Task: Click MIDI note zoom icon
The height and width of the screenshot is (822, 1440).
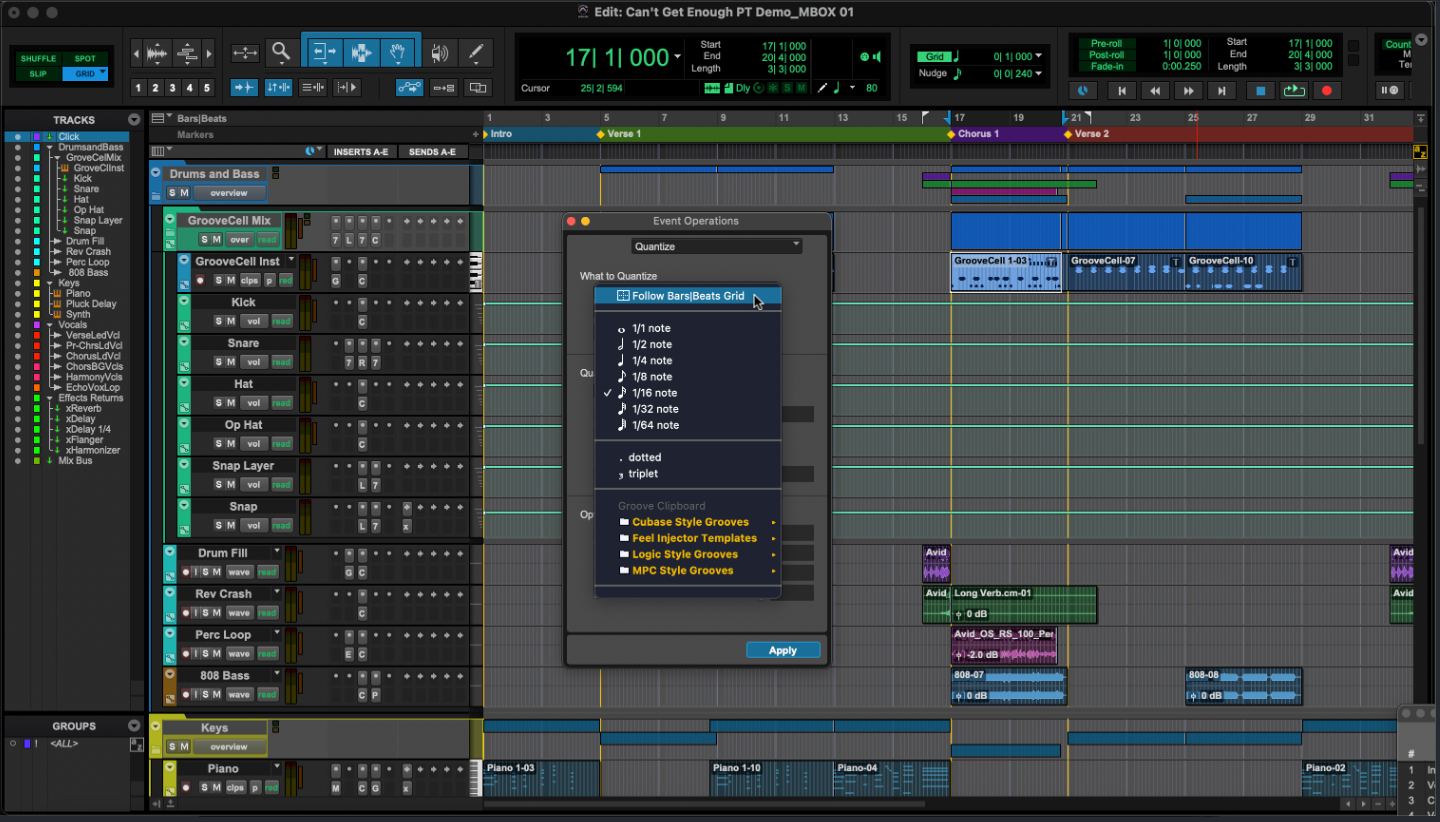Action: tap(187, 53)
